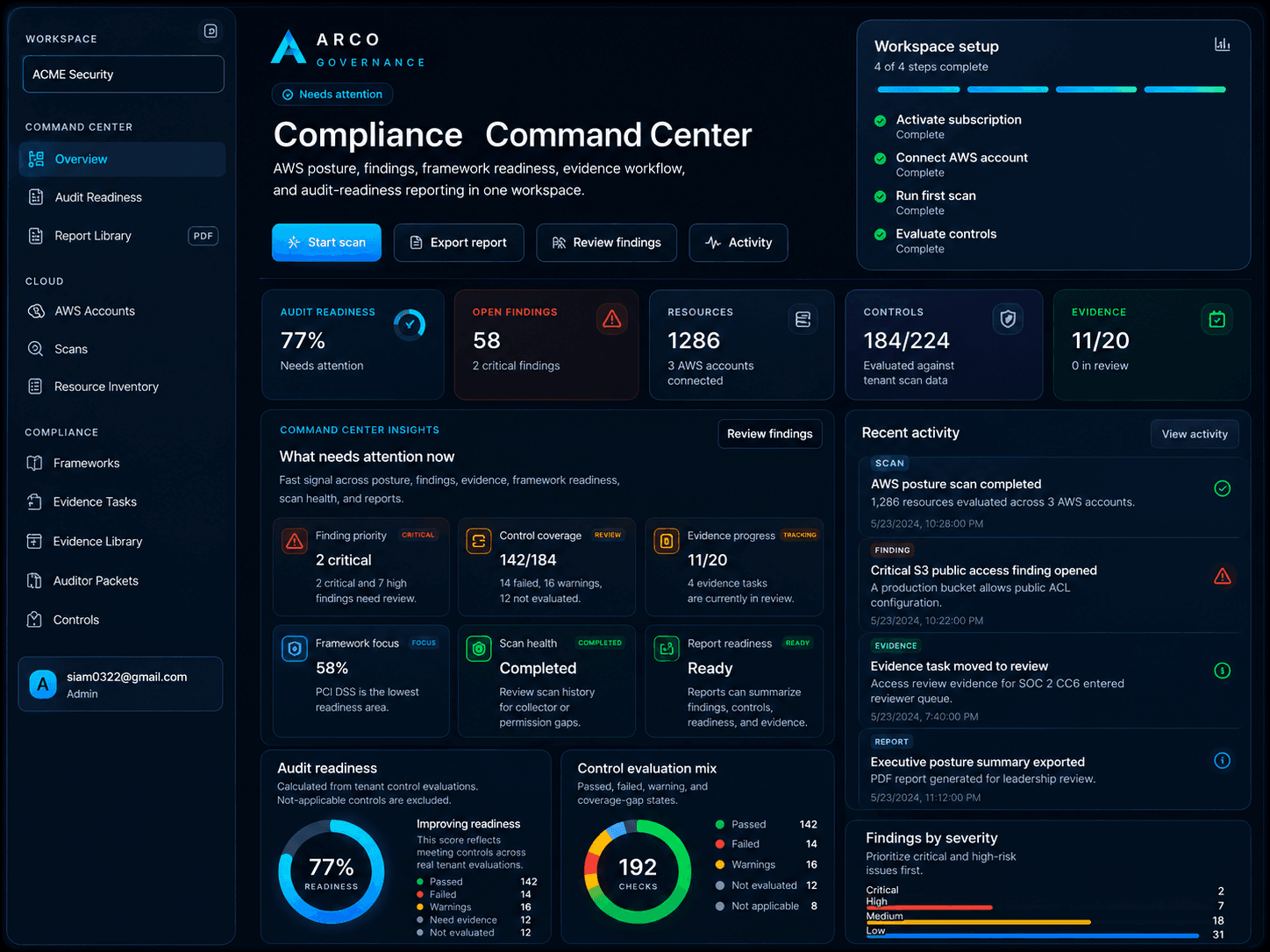Click the Evaluate controls check mark

[880, 234]
